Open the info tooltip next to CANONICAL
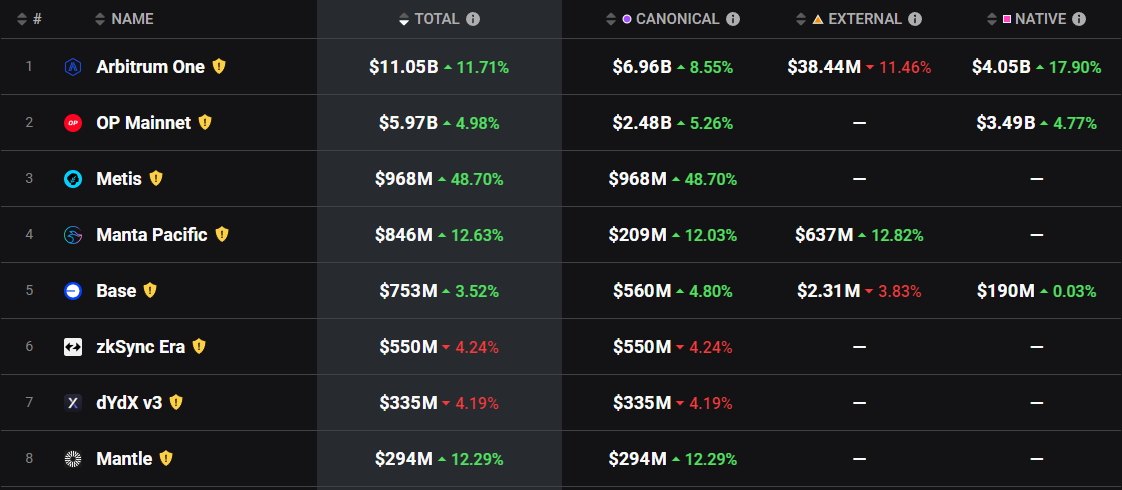This screenshot has width=1122, height=490. [733, 19]
